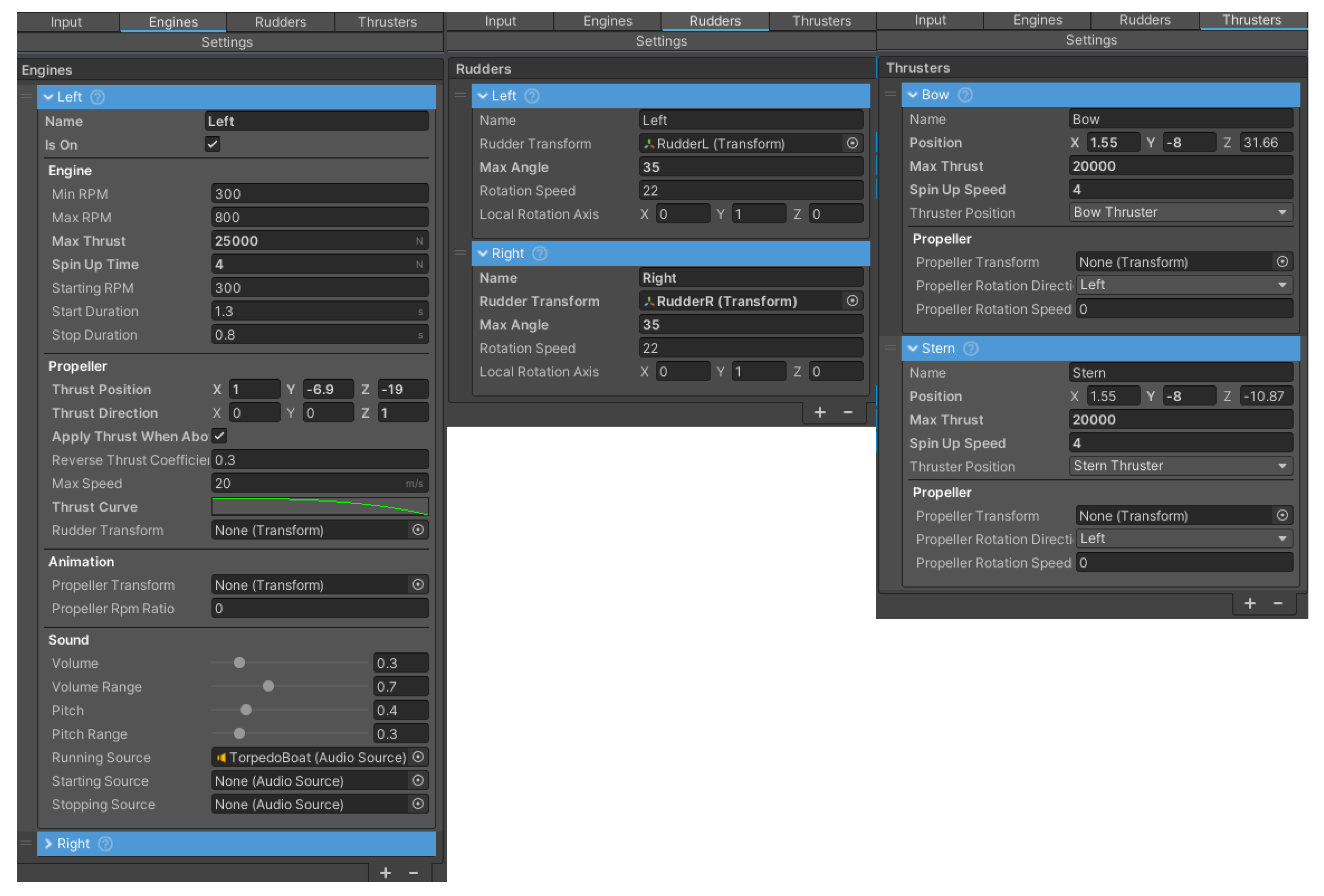Switch to Input tab in Engines panel
This screenshot has height=896, width=1324.
point(66,22)
